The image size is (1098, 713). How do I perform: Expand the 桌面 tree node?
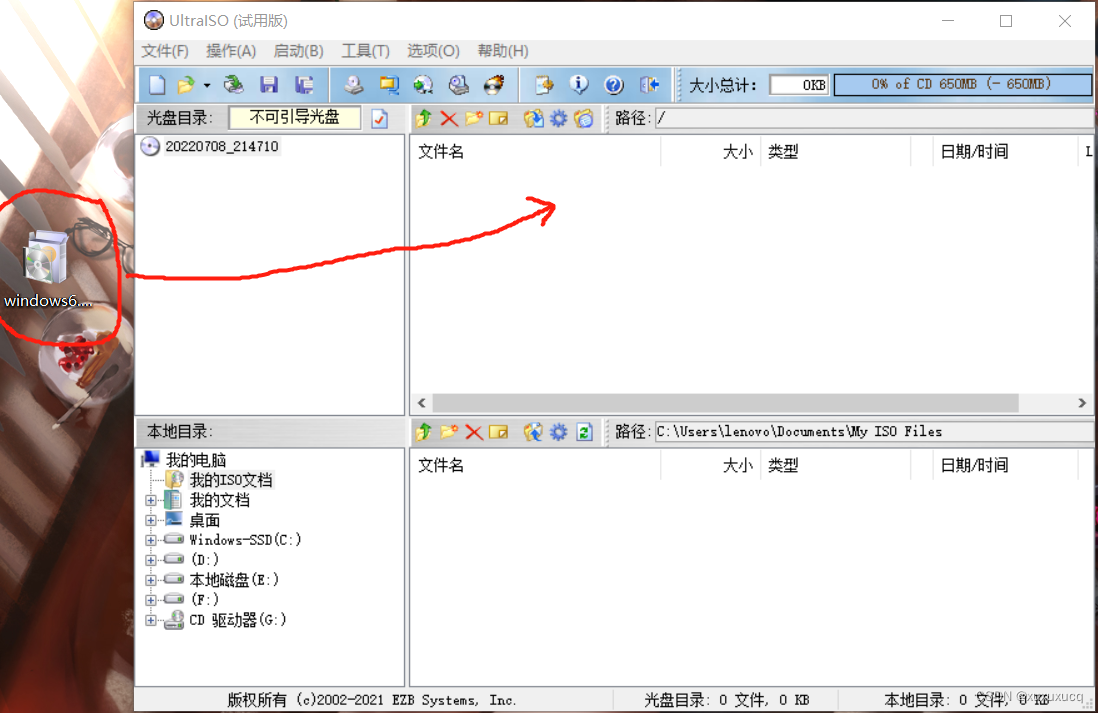tap(151, 520)
